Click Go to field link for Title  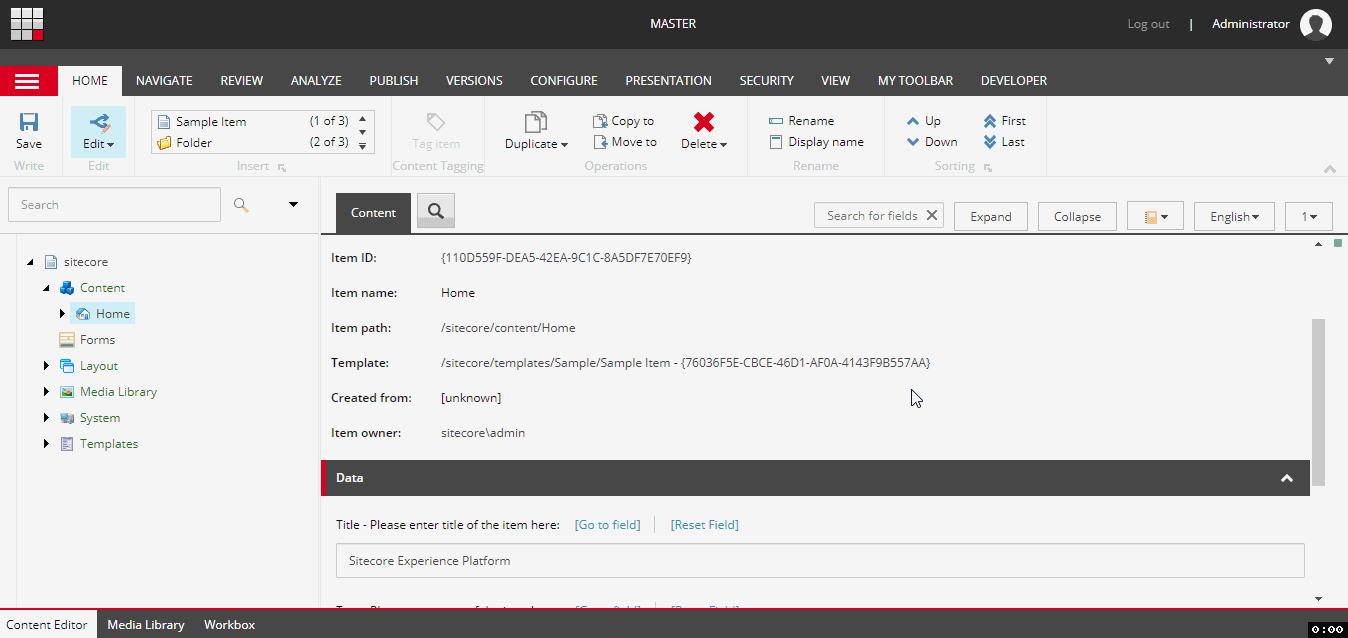click(607, 525)
